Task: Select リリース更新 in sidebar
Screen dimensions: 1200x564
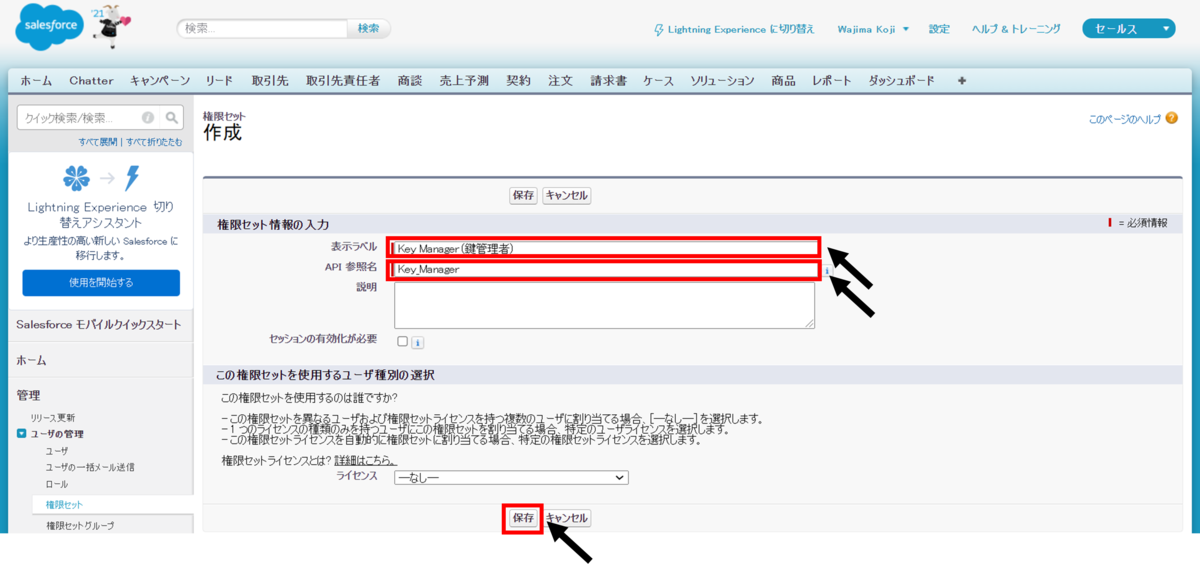Action: 53,417
